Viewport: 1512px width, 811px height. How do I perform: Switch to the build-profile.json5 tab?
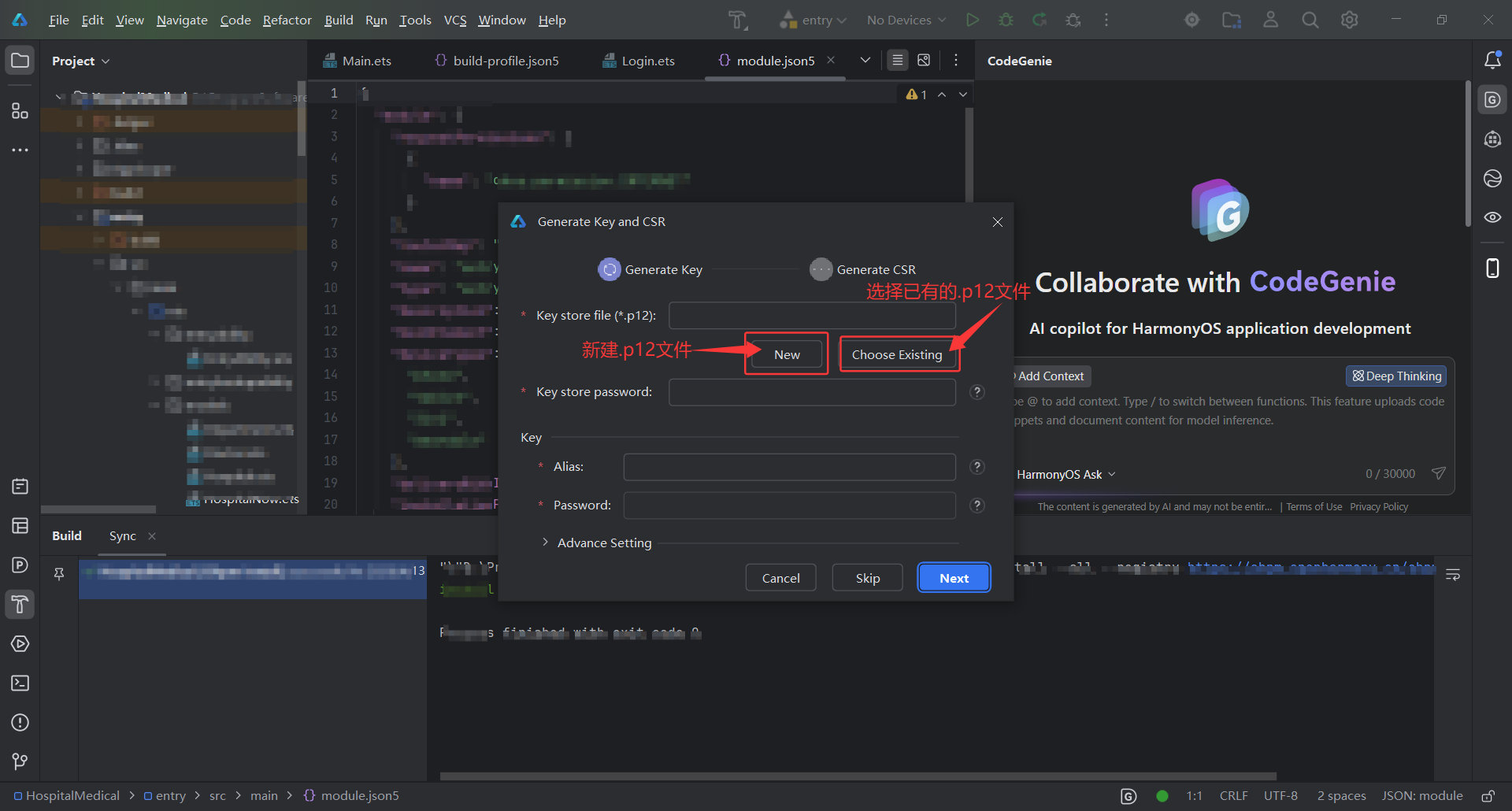497,61
